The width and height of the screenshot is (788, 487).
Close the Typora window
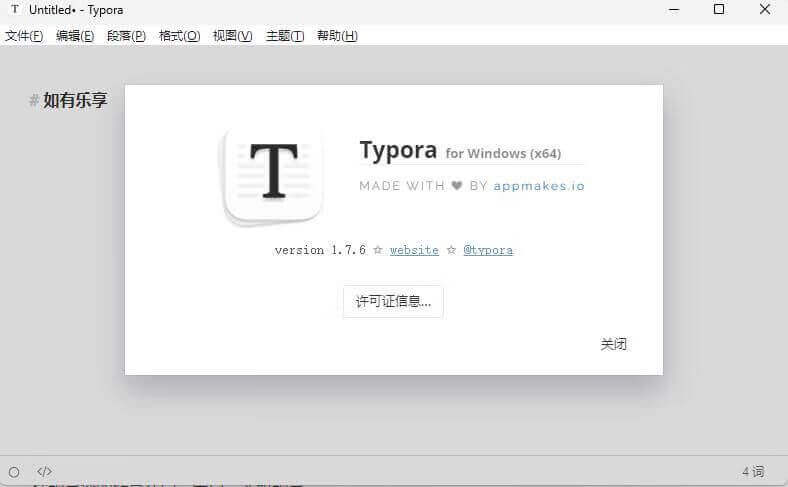(x=765, y=10)
